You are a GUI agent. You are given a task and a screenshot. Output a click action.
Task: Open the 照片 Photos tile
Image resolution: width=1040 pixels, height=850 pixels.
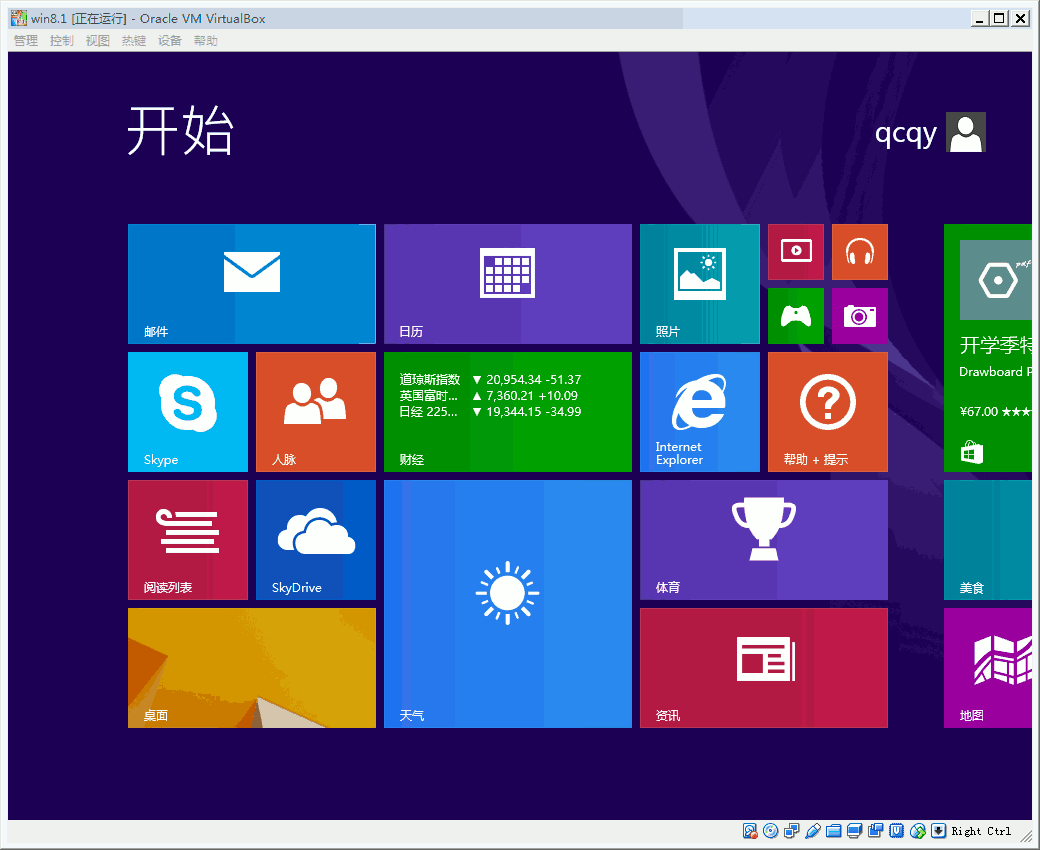(x=700, y=284)
